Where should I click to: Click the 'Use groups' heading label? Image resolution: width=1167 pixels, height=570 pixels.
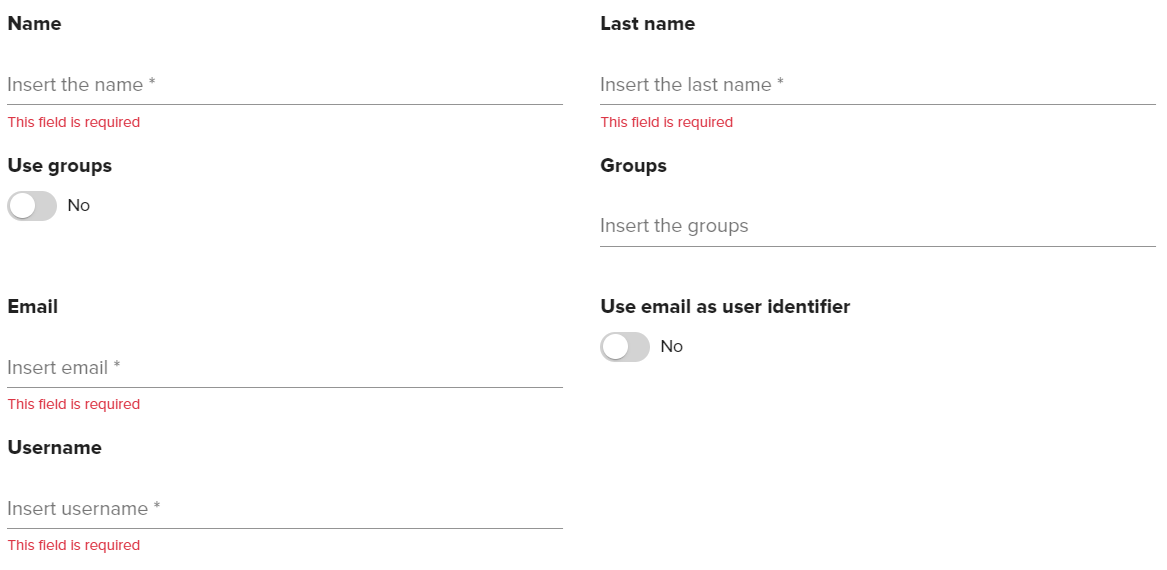(x=60, y=166)
